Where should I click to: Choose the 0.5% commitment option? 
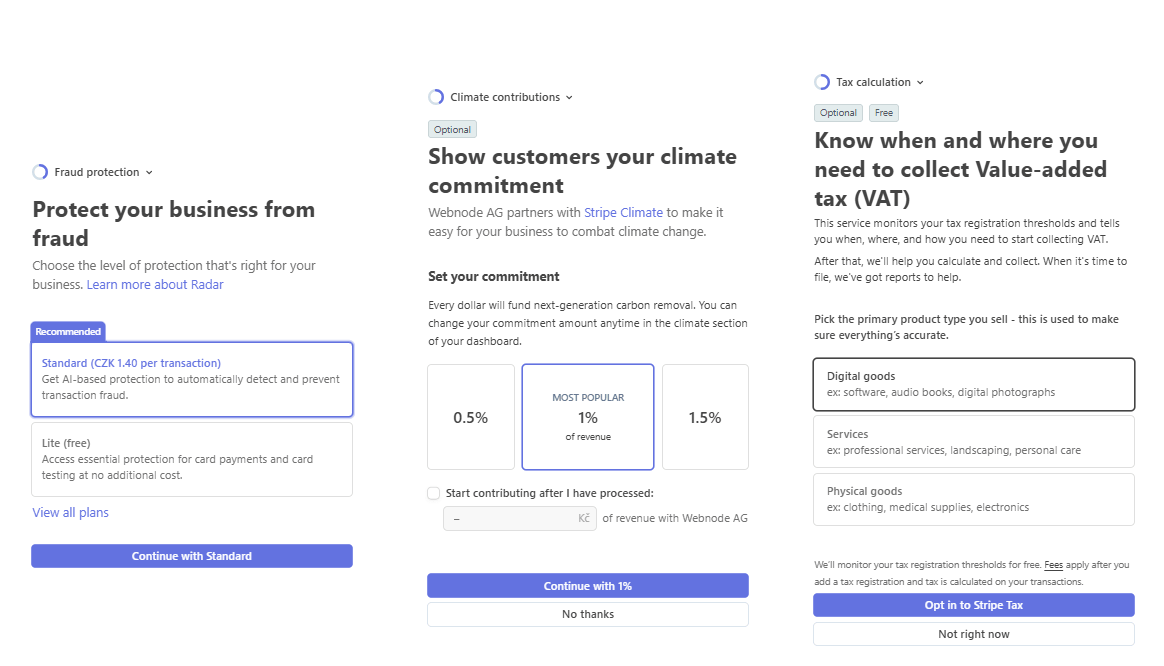(x=471, y=417)
